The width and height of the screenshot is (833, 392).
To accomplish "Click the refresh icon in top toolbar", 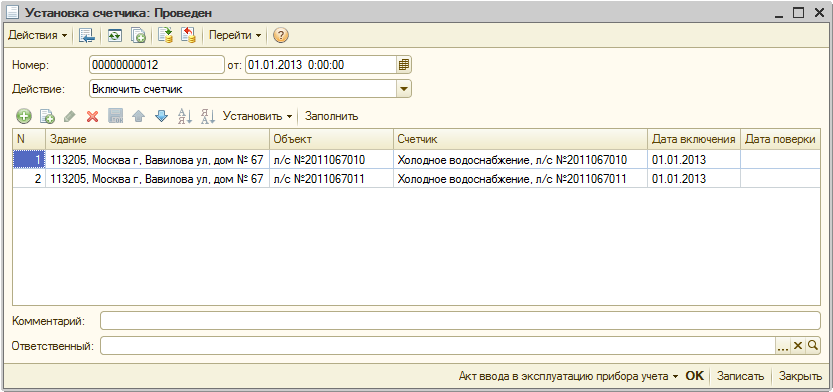I will pyautogui.click(x=115, y=36).
